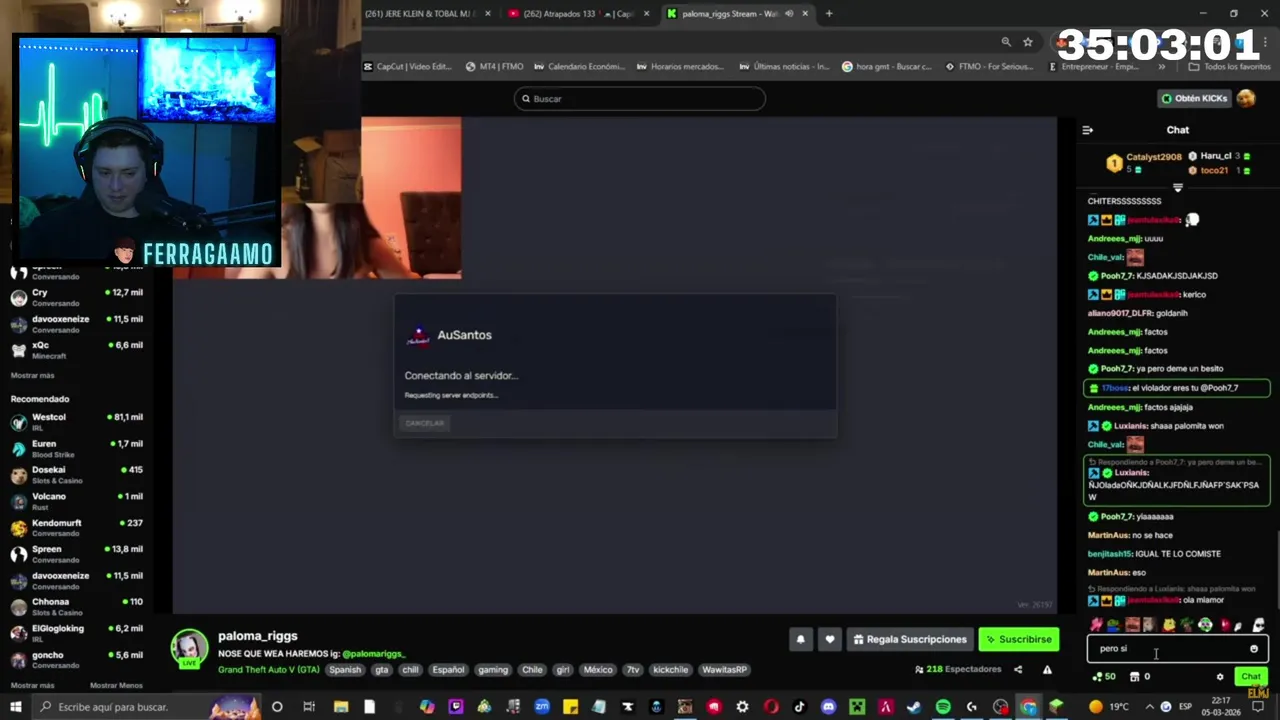The width and height of the screenshot is (1280, 720).
Task: Open File Explorer from the taskbar
Action: [x=341, y=707]
